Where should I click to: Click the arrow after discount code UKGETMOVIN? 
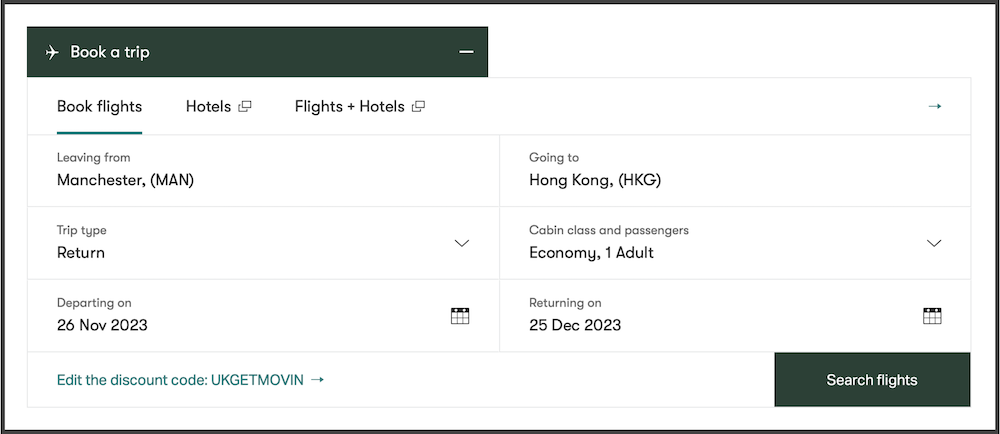pyautogui.click(x=317, y=380)
